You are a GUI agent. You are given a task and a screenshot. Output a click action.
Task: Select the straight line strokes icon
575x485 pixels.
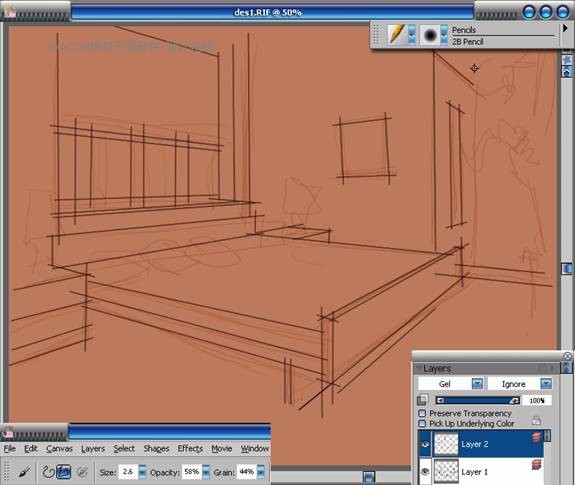coord(64,471)
